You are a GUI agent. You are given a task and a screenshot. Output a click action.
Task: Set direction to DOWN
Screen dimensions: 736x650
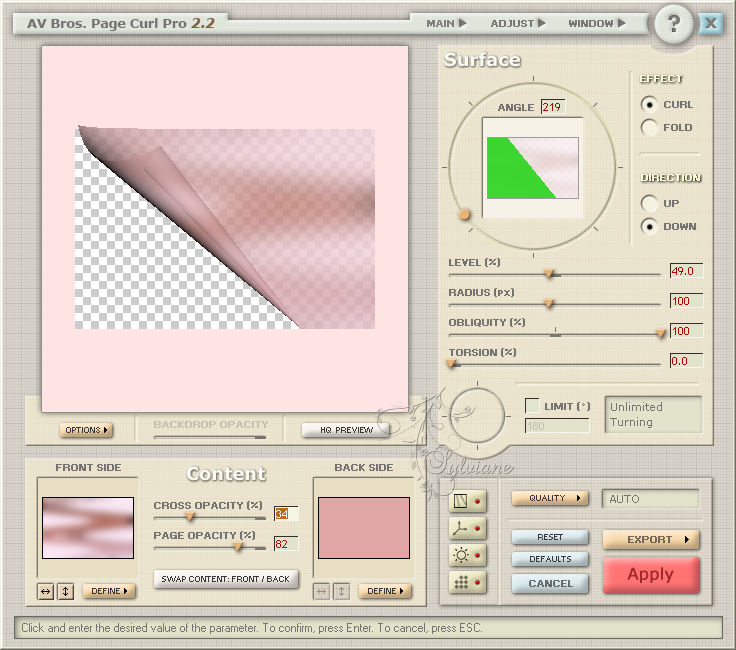[x=649, y=226]
